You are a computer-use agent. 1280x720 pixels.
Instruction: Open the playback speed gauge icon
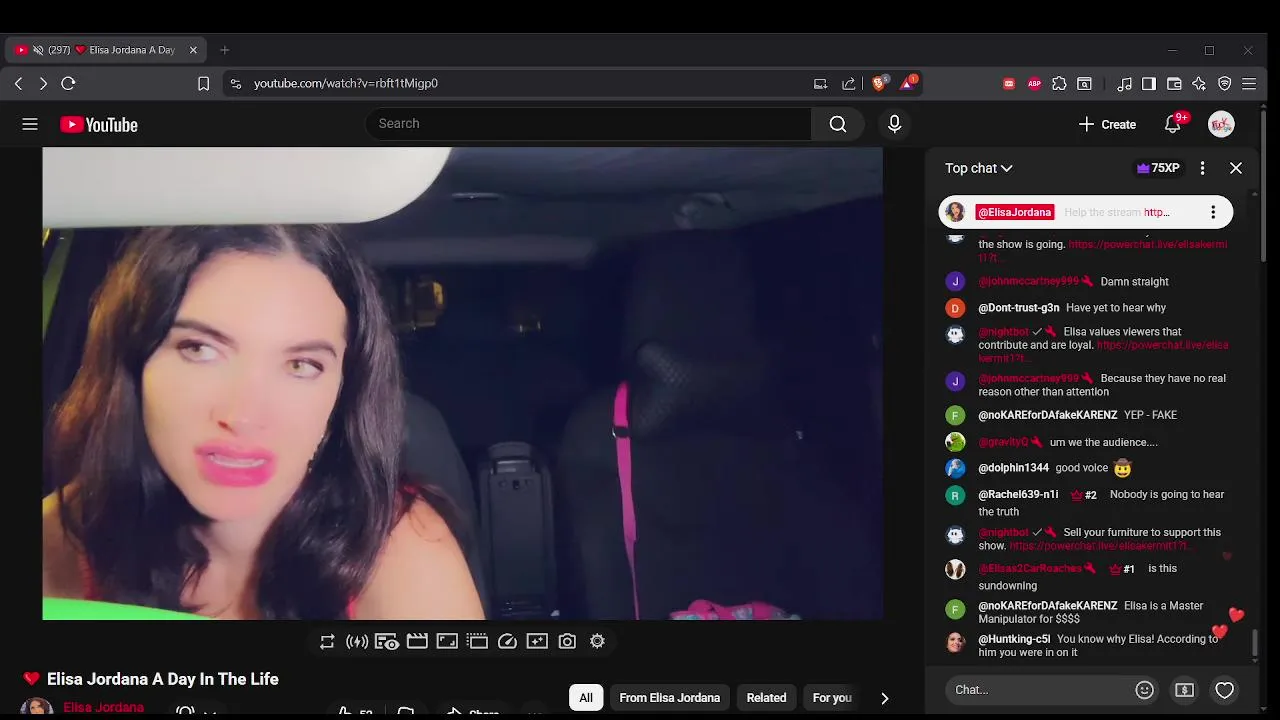pyautogui.click(x=507, y=642)
